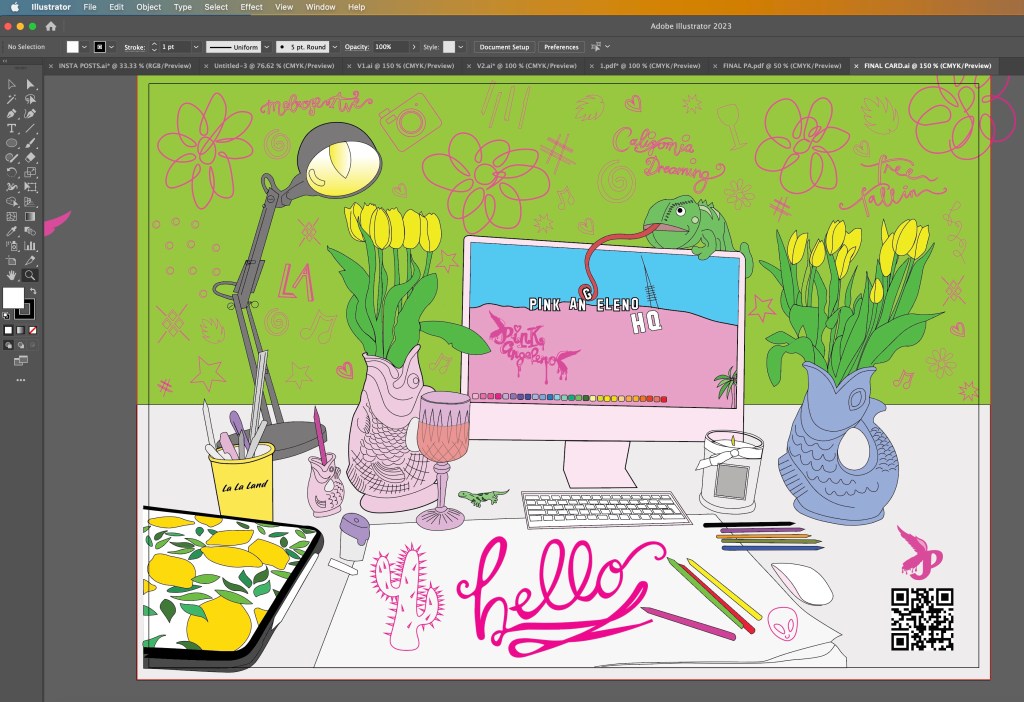Screen dimensions: 1024x702
Task: Open the Effect menu
Action: point(251,7)
